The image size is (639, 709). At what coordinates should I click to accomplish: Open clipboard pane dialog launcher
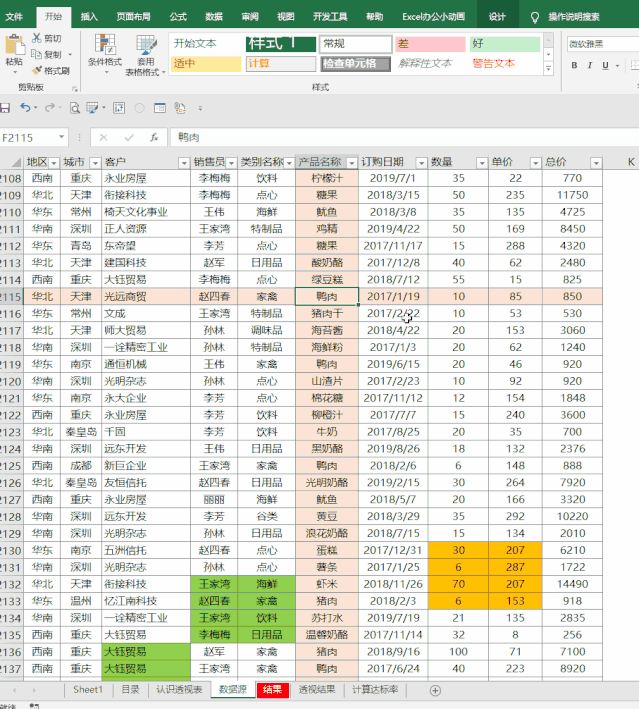[75, 89]
